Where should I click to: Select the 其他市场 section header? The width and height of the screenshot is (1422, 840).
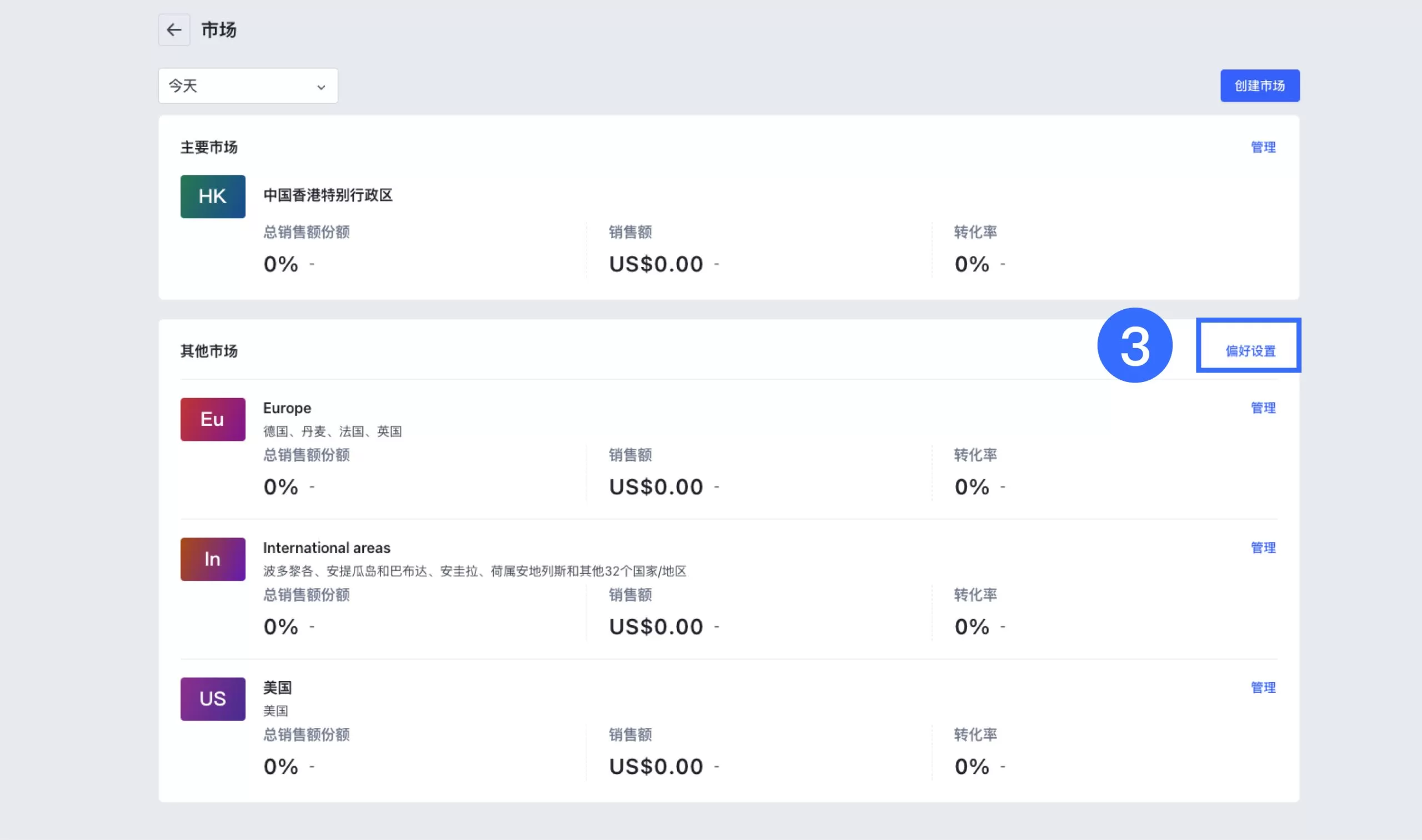pyautogui.click(x=209, y=350)
